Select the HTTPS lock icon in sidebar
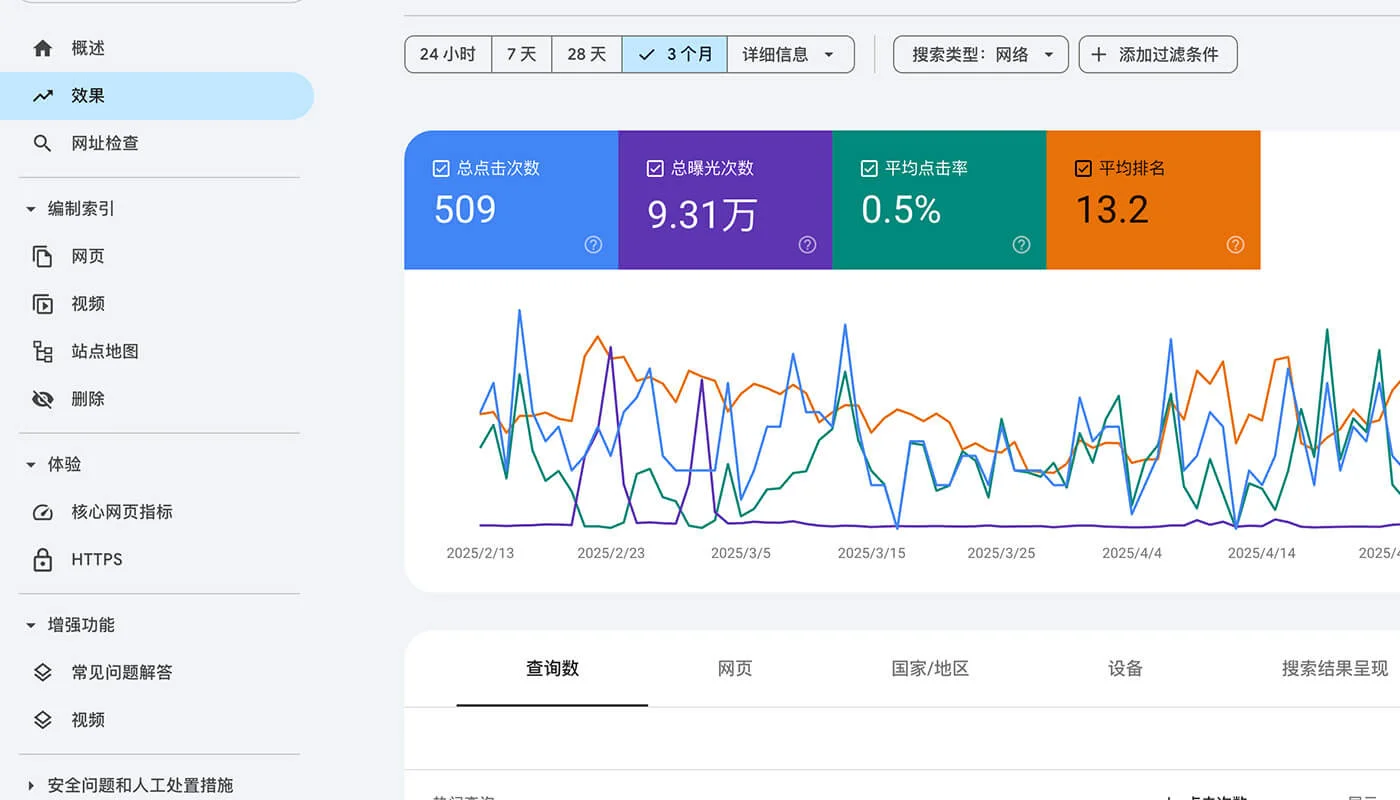Screen dimensions: 1400x800 pos(42,559)
